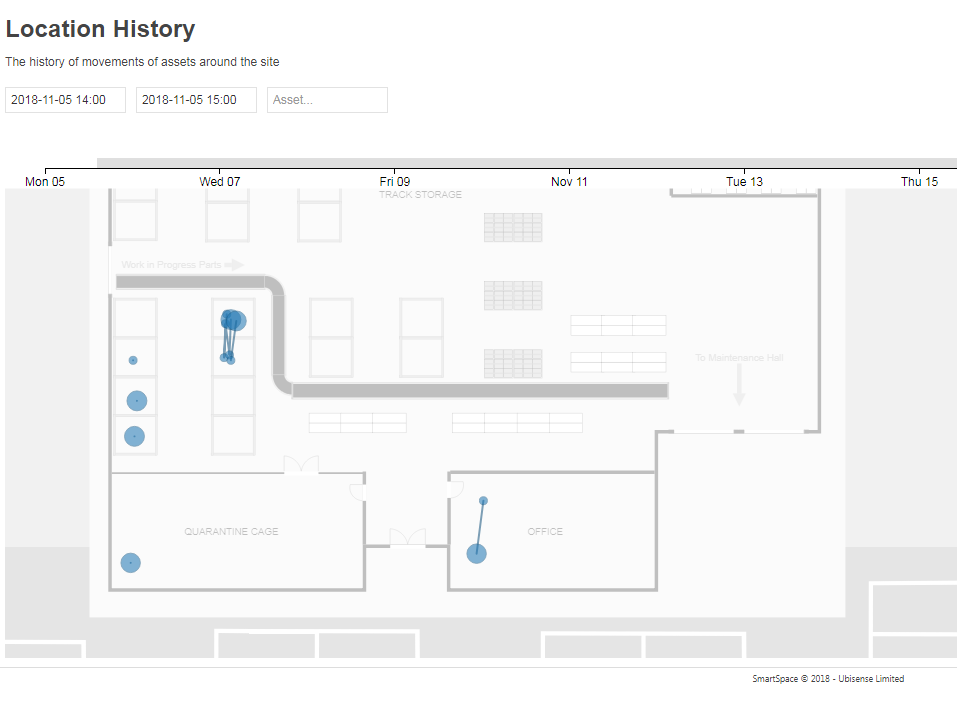The image size is (957, 702).
Task: Click the Location History heading
Action: point(101,29)
